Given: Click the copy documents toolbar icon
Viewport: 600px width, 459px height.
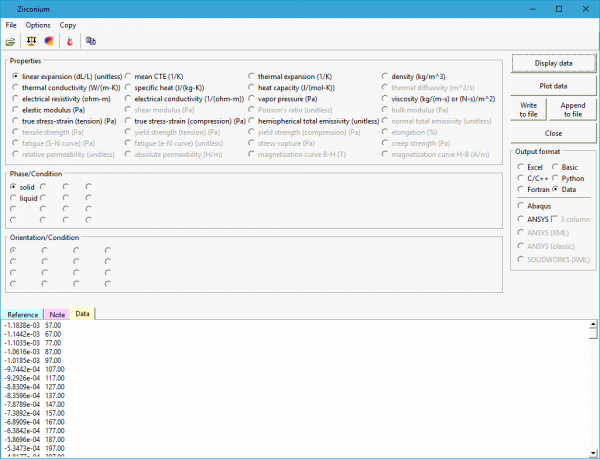Looking at the screenshot, I should [x=91, y=41].
